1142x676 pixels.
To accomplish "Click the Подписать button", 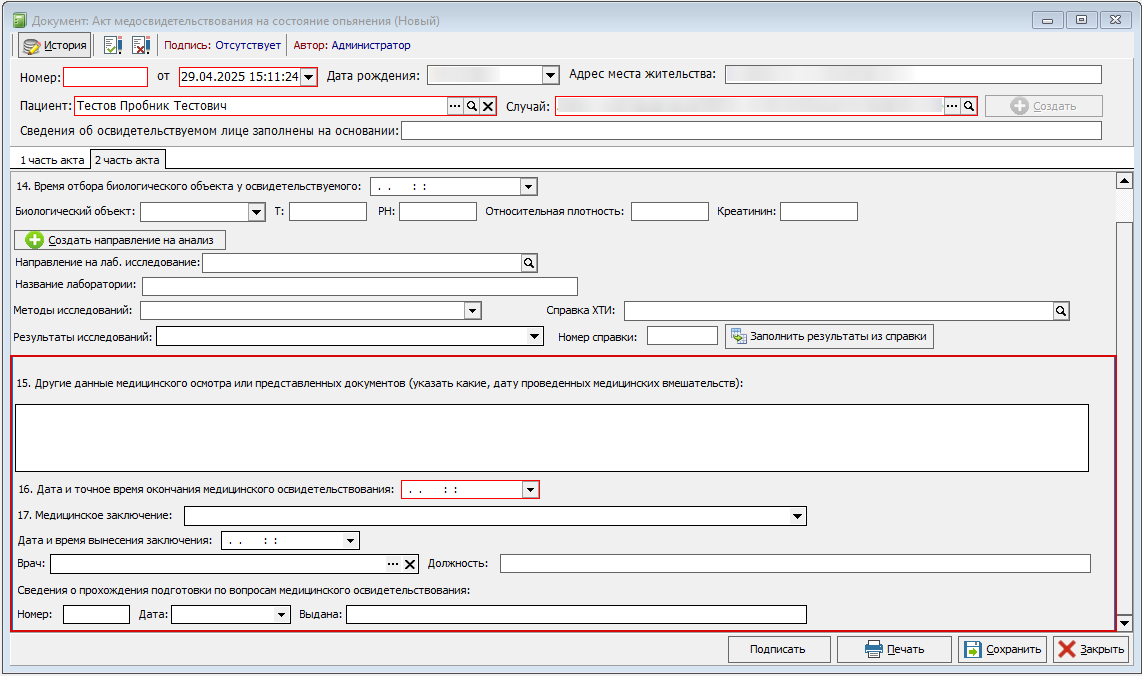I will pos(779,649).
